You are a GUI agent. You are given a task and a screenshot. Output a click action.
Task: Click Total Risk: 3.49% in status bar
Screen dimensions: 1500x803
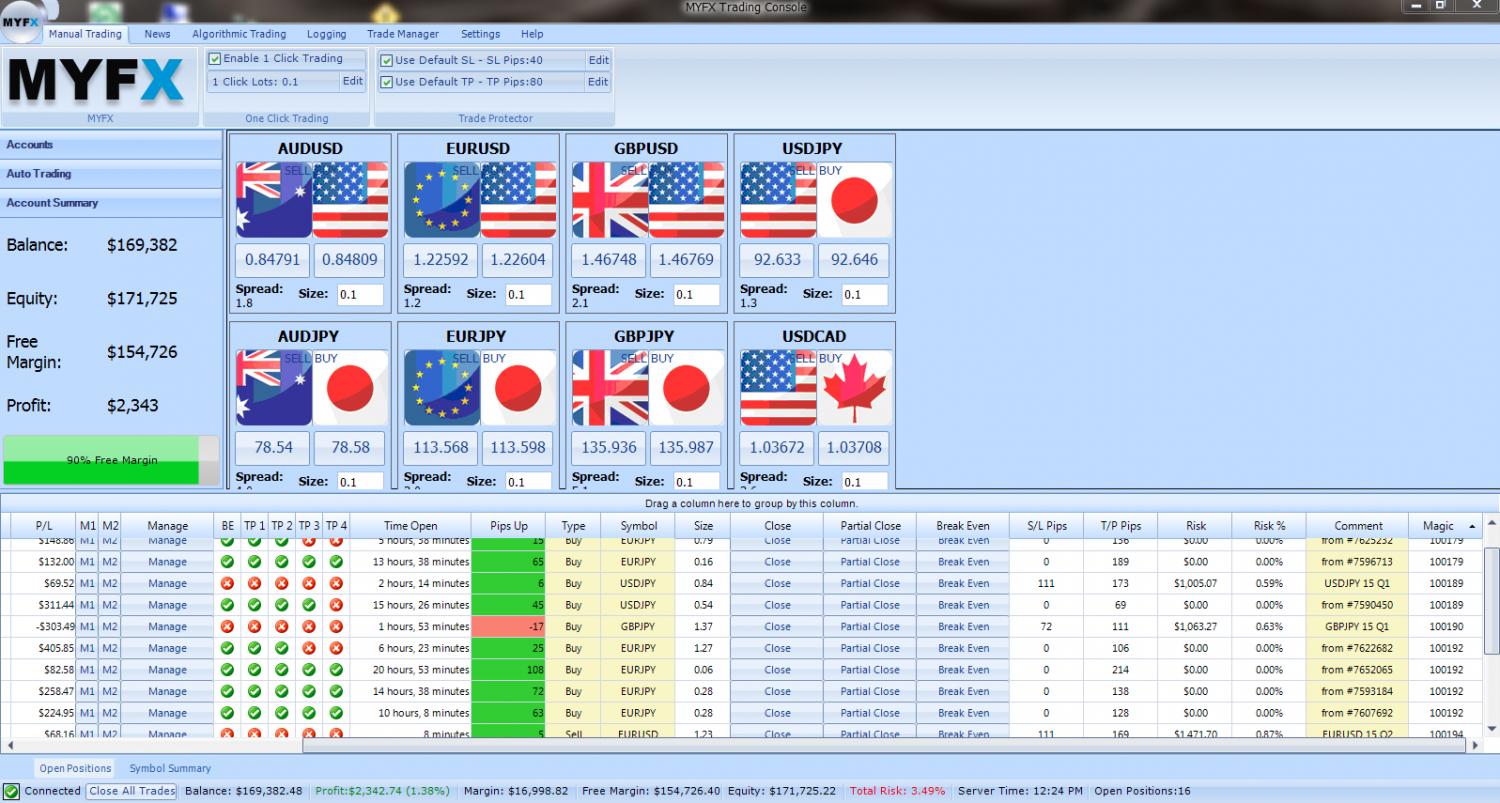[x=897, y=791]
